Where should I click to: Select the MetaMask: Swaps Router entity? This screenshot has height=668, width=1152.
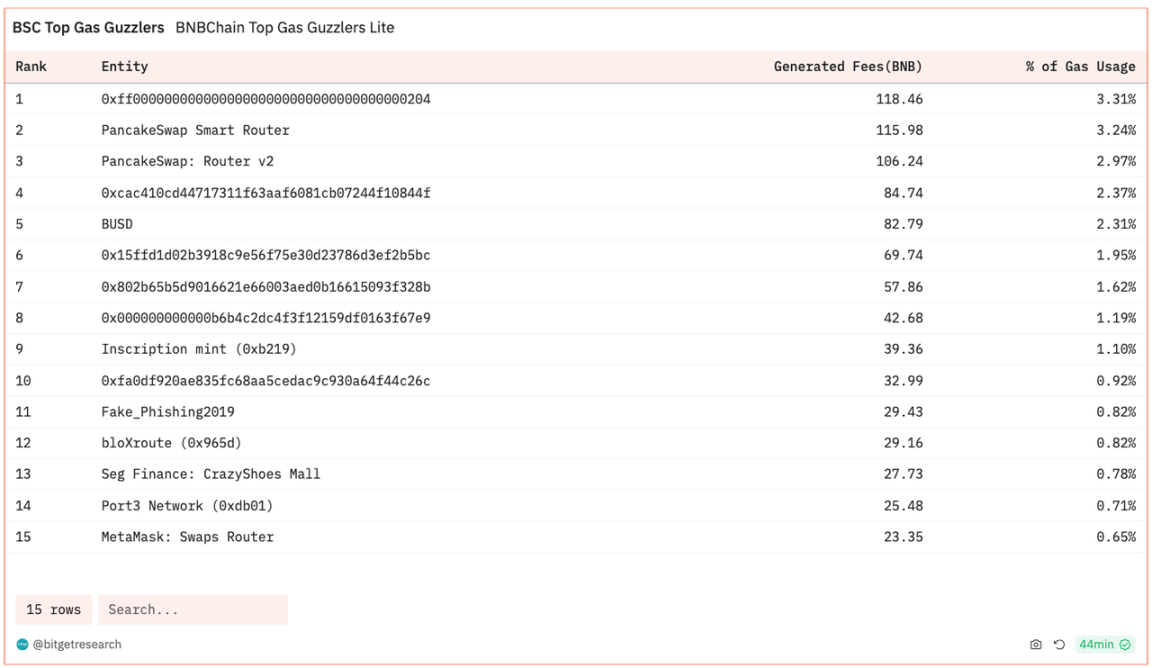[187, 537]
